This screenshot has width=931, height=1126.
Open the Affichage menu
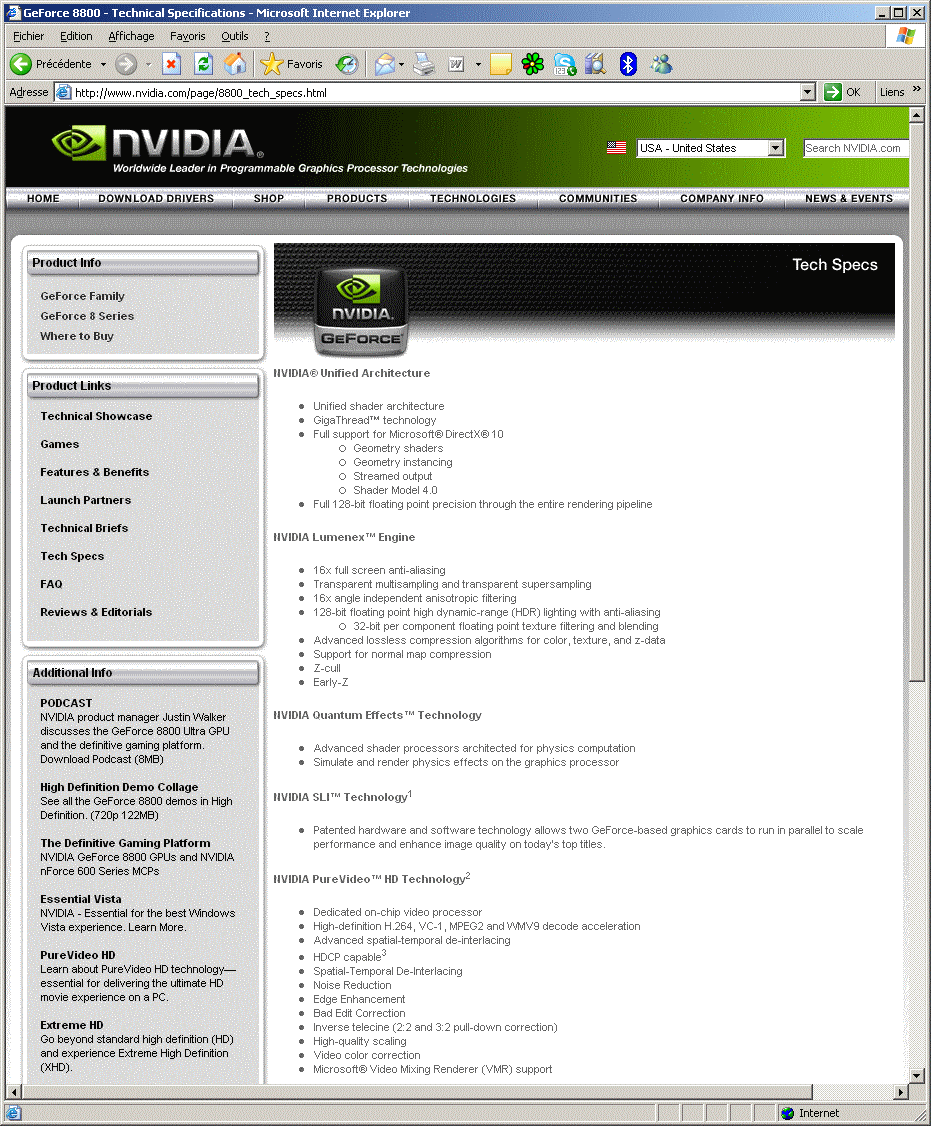point(131,36)
